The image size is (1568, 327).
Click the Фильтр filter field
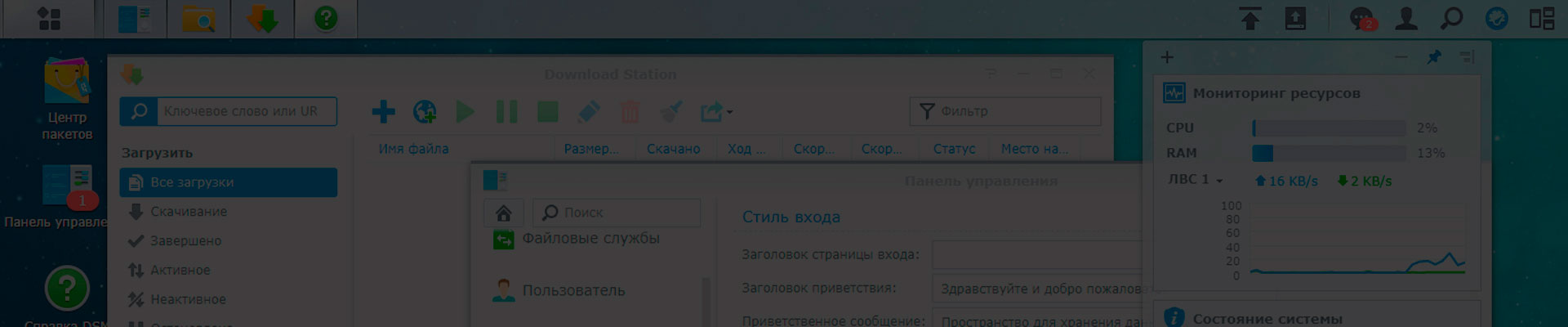(x=1004, y=111)
